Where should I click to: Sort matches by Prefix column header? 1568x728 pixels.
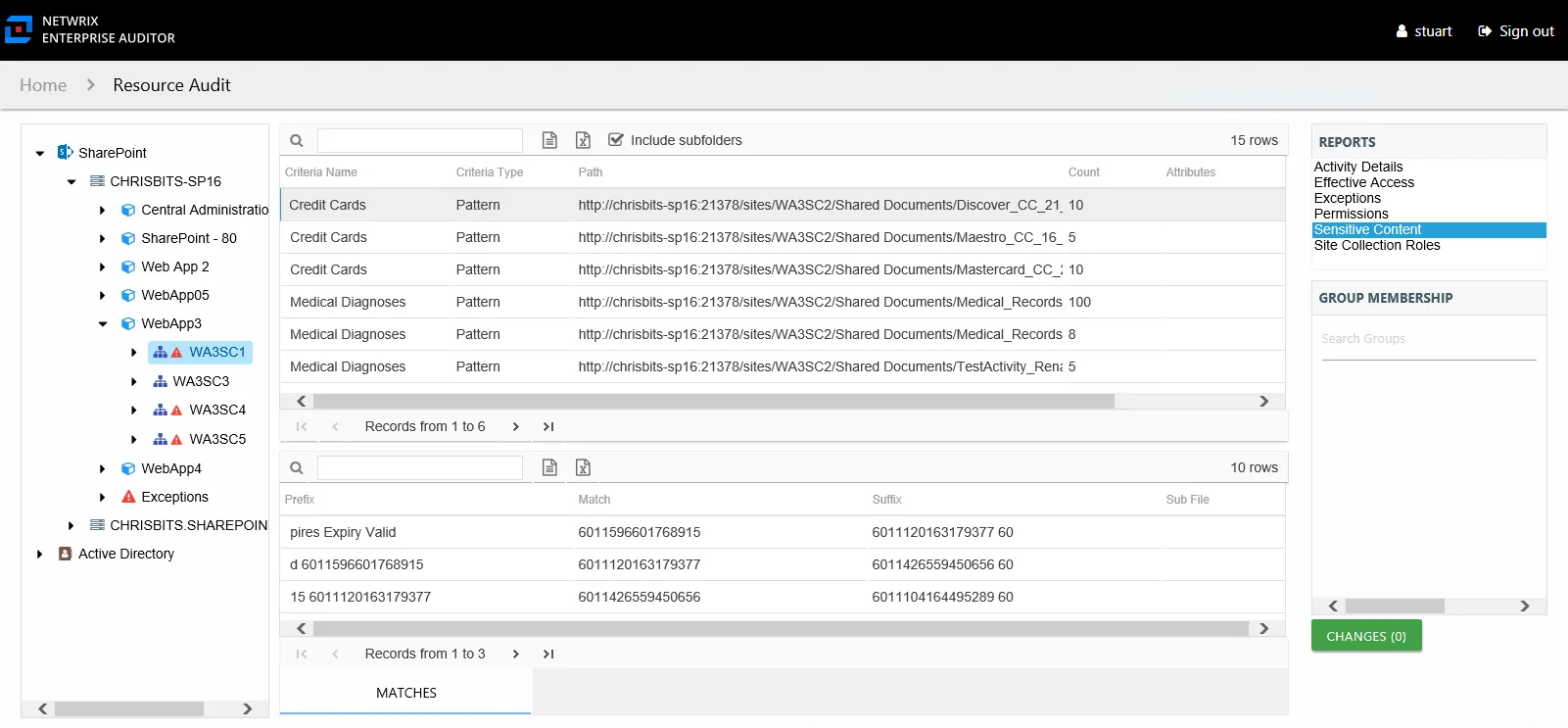300,500
